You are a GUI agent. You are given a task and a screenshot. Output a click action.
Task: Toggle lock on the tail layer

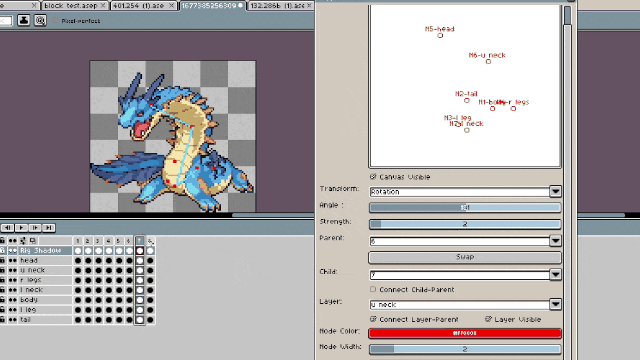3,320
